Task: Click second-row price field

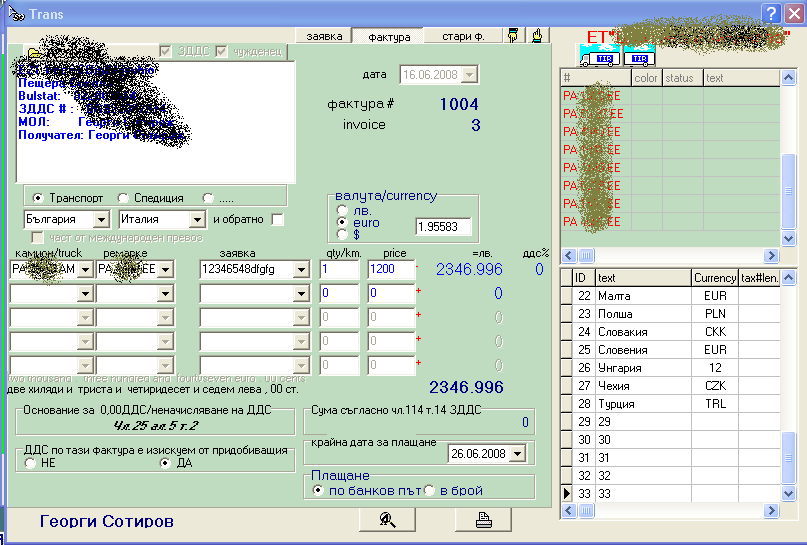Action: click(391, 293)
